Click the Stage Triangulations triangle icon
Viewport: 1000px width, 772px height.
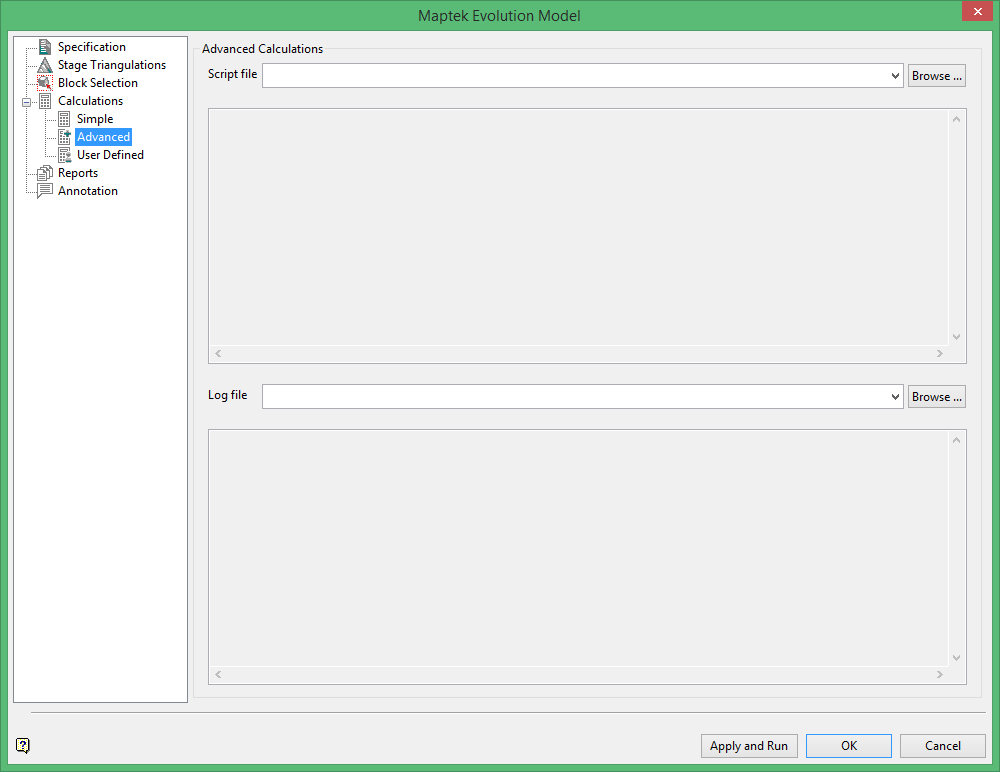43,64
